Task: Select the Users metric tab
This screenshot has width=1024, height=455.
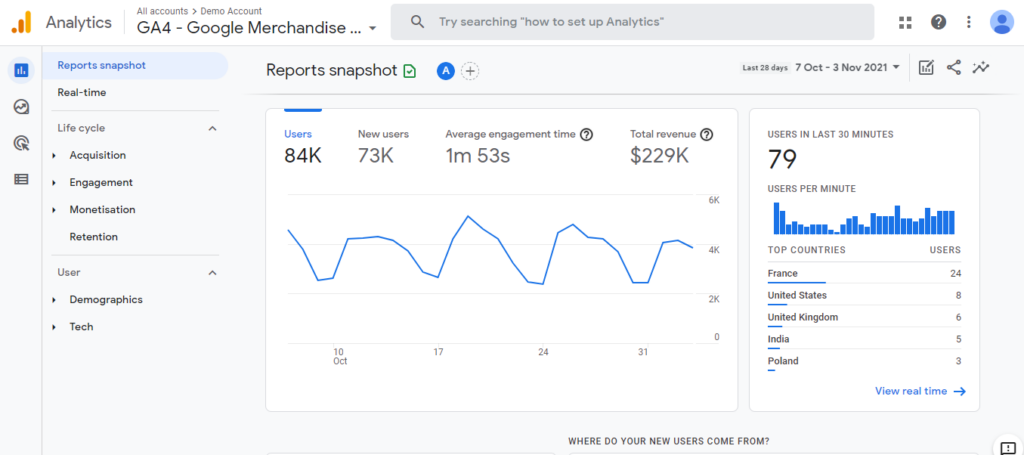Action: [302, 146]
